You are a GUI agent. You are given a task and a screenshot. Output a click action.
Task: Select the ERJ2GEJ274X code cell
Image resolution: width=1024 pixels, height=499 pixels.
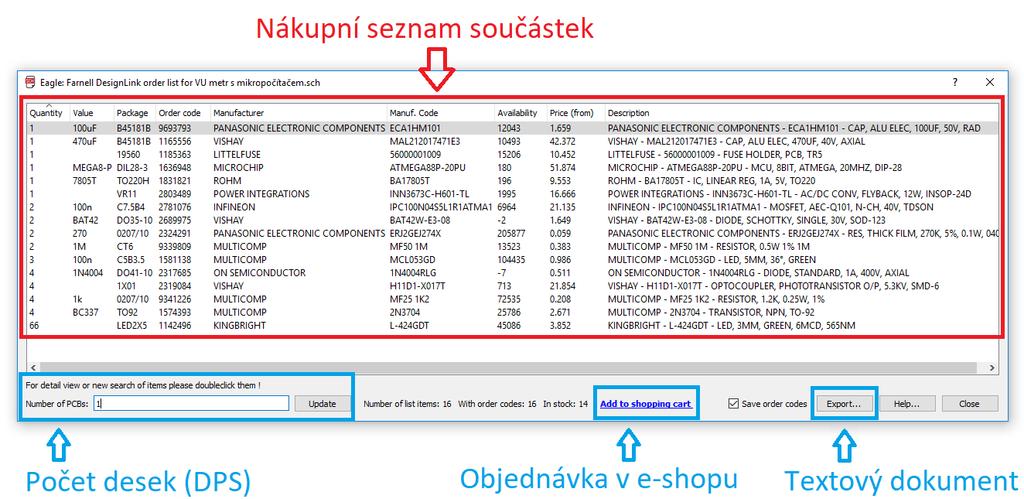(x=415, y=233)
